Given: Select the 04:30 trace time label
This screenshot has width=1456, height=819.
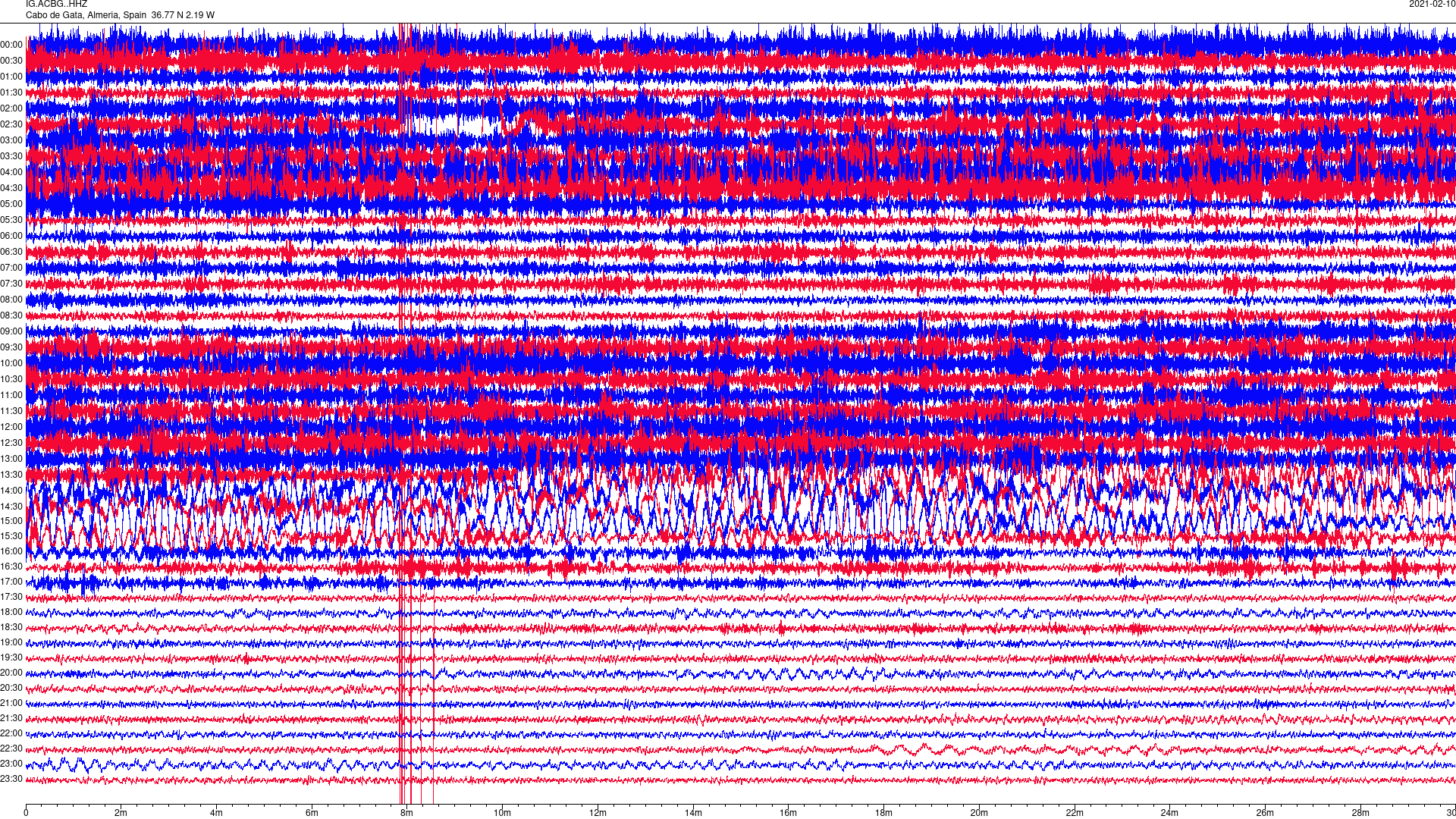Looking at the screenshot, I should [x=11, y=188].
